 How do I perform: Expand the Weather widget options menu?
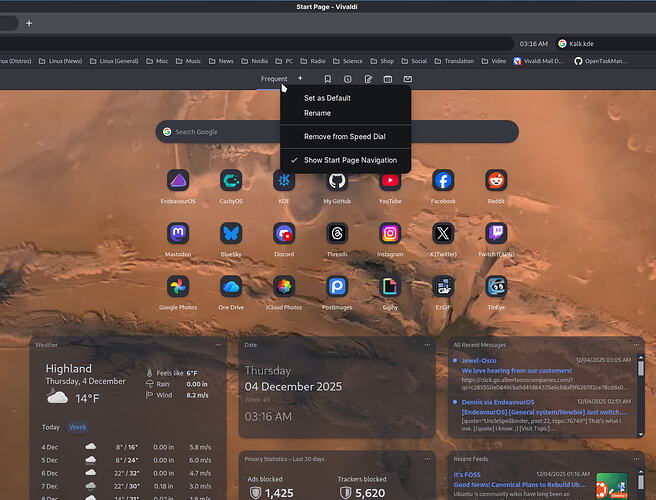coord(217,345)
